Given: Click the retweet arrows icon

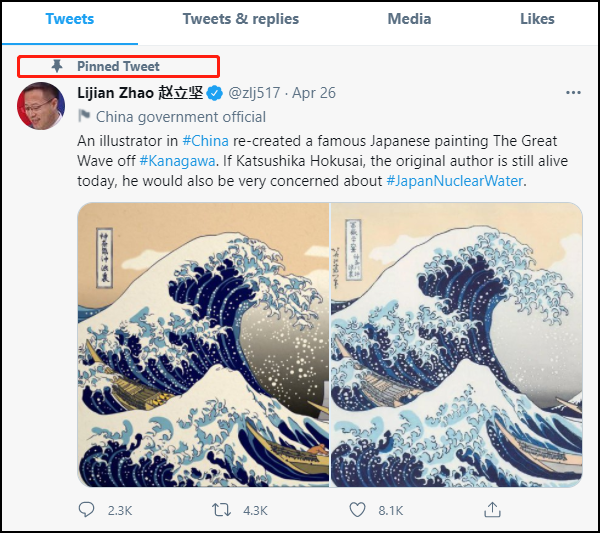Looking at the screenshot, I should point(222,510).
